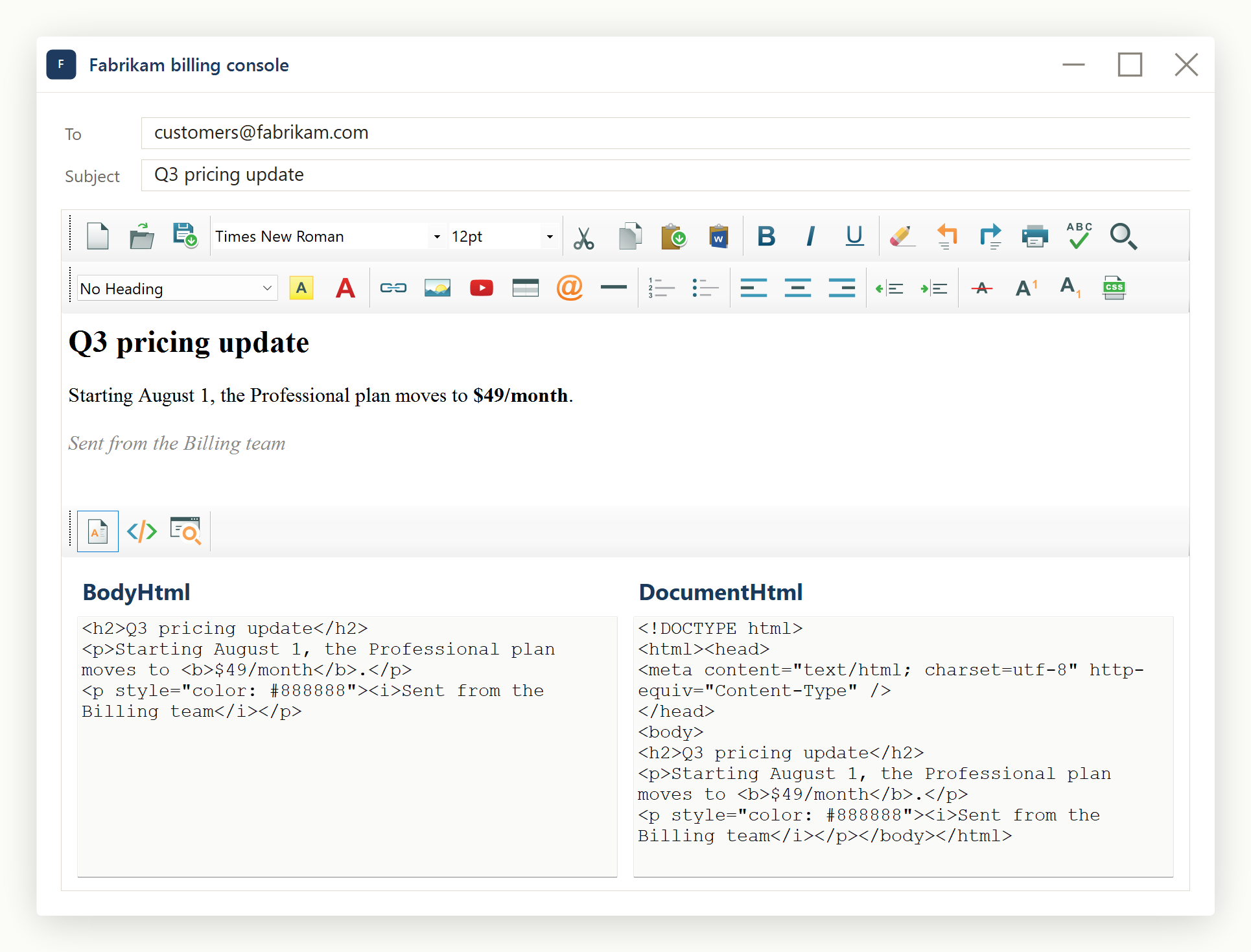Screen dimensions: 1251x952
Task: Insert a hyperlink
Action: tap(393, 288)
